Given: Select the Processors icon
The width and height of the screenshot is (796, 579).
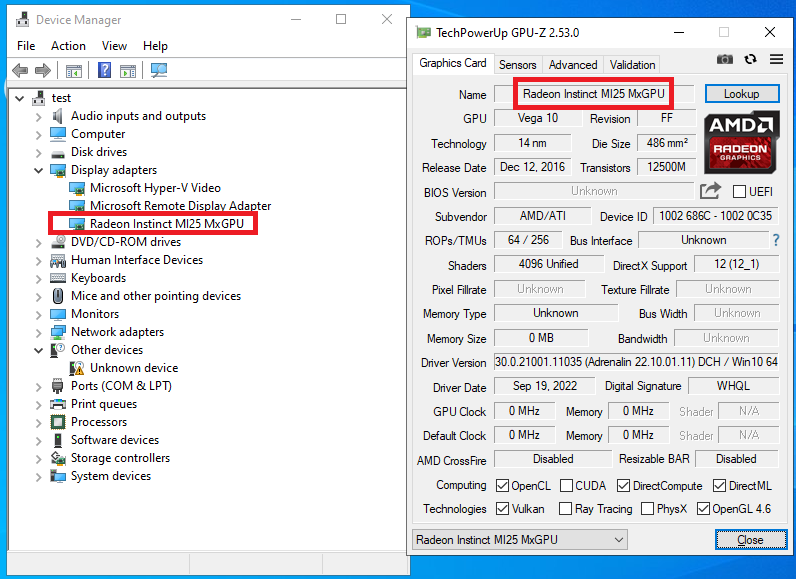Looking at the screenshot, I should 58,422.
